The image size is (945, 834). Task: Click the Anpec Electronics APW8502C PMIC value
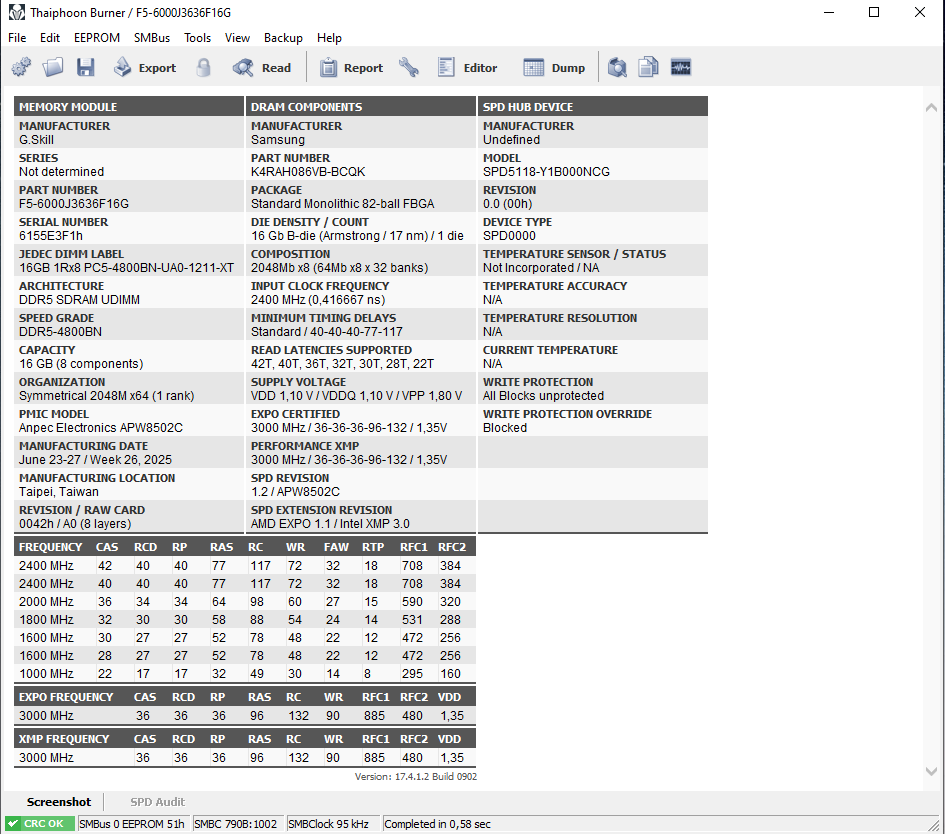(x=101, y=428)
